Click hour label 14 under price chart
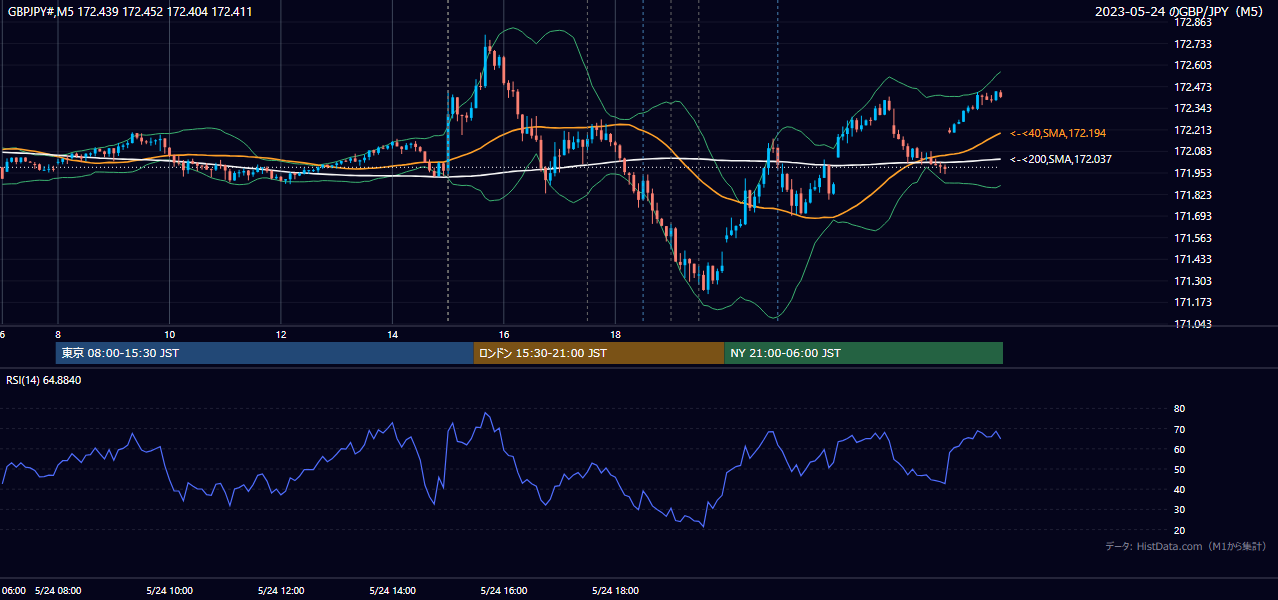 click(x=393, y=335)
